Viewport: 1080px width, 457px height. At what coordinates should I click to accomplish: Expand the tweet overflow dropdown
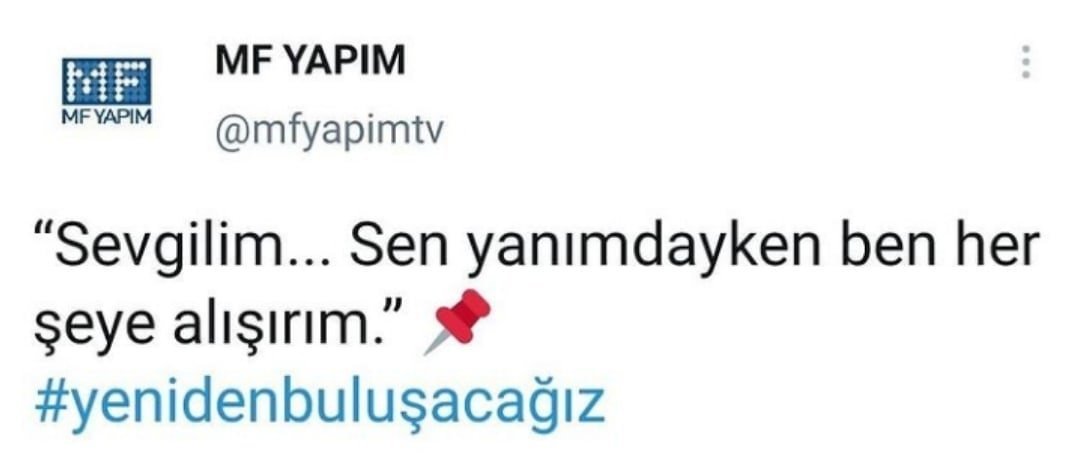click(1026, 62)
